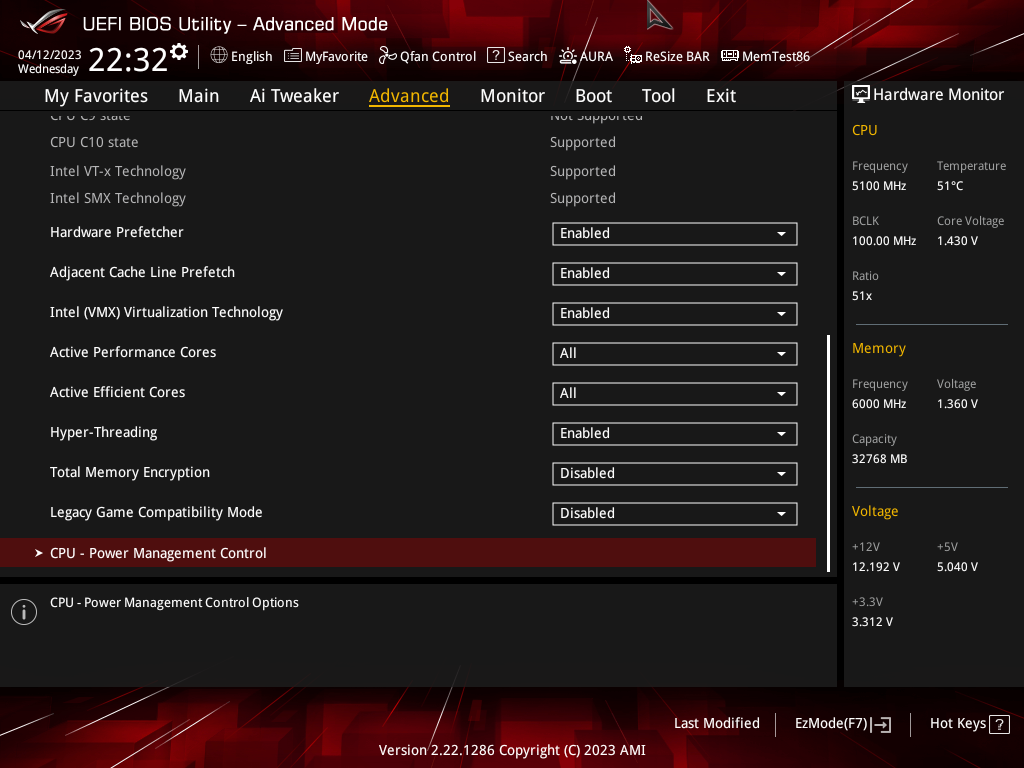Click Last Modified button
This screenshot has height=768, width=1024.
[x=716, y=724]
